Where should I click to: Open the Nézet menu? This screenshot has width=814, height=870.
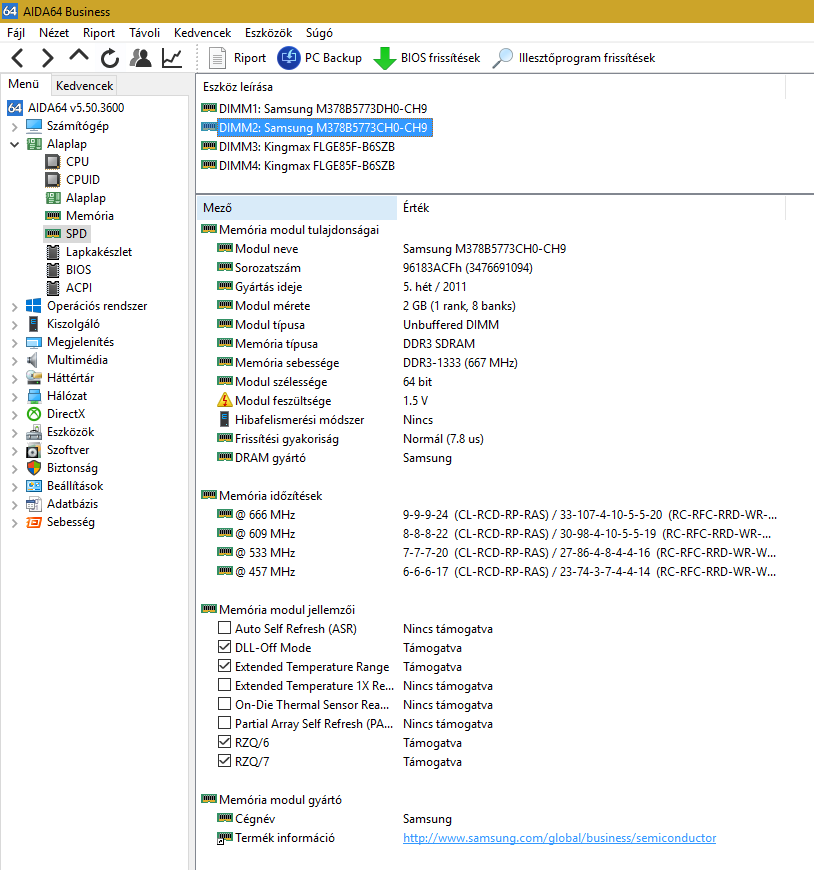54,33
